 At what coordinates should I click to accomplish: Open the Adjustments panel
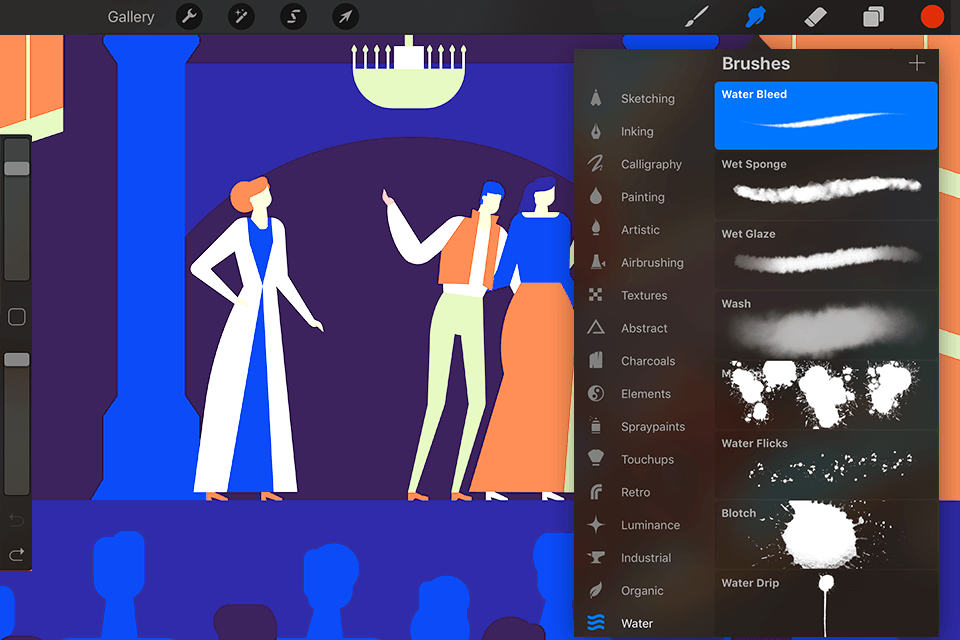[241, 16]
